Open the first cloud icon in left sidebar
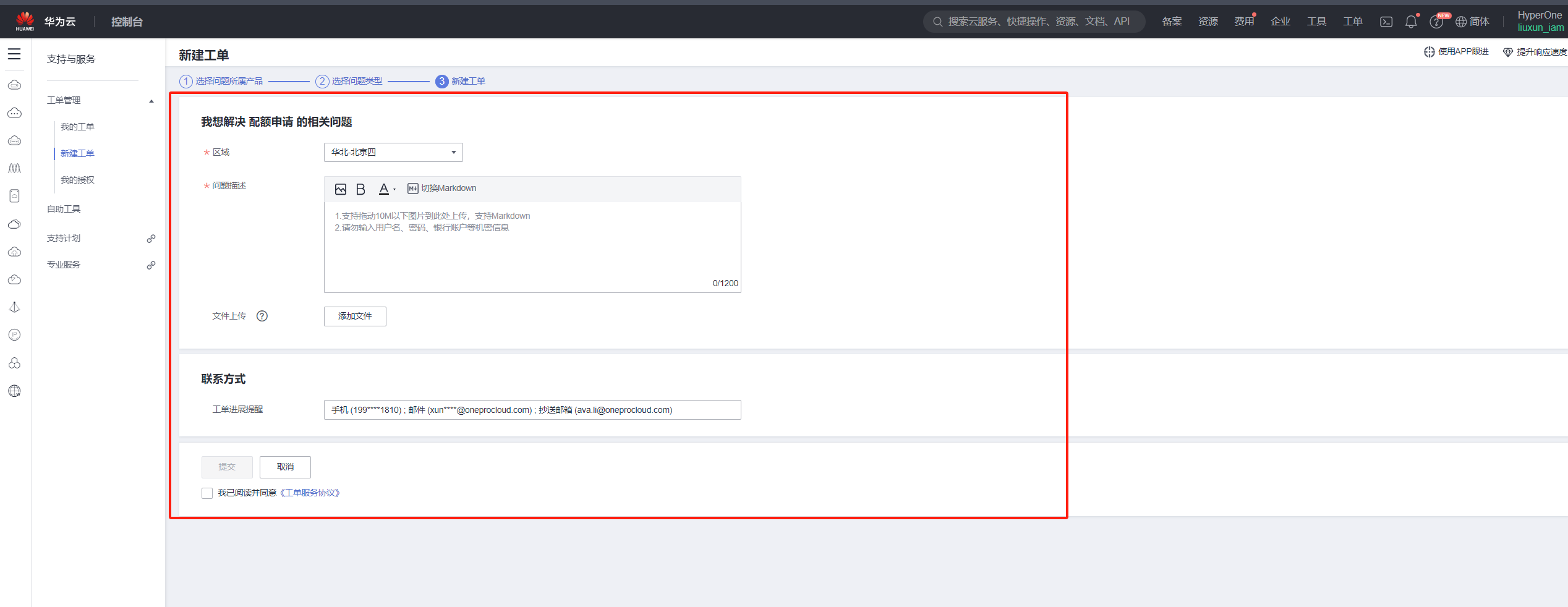Viewport: 1568px width, 607px height. point(14,85)
